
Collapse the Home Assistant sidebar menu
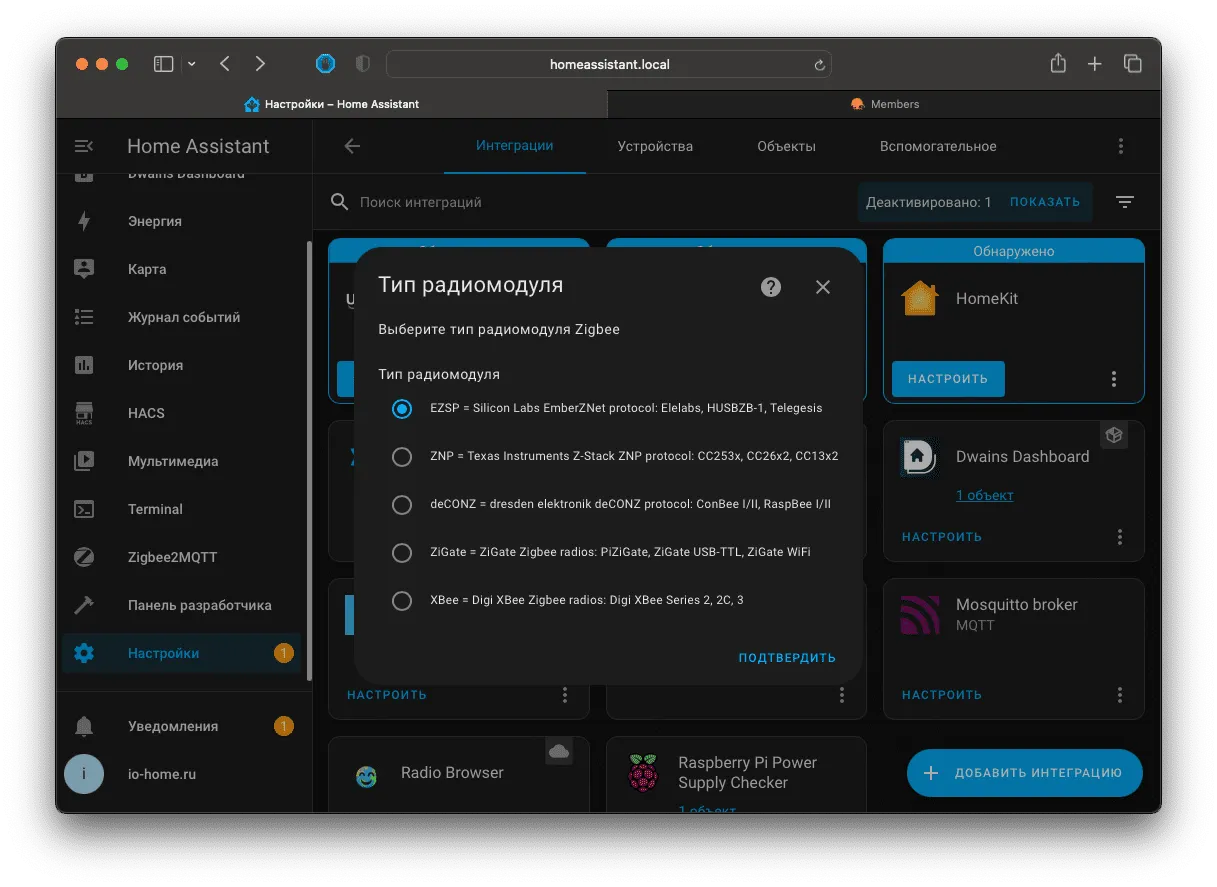pyautogui.click(x=84, y=146)
